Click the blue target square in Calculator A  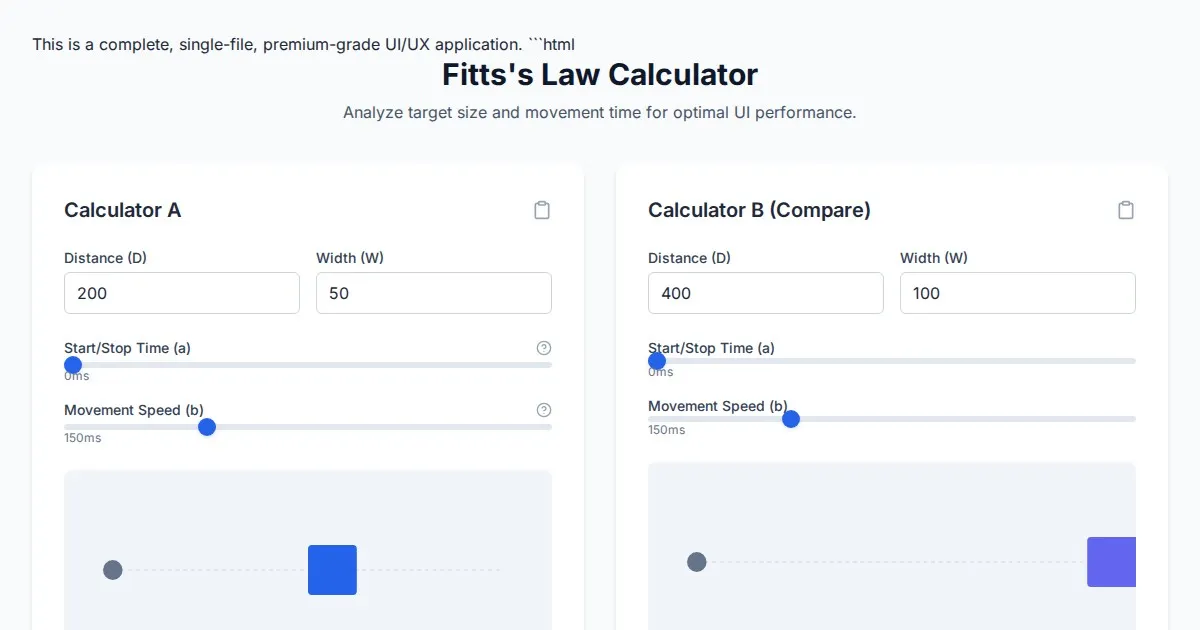332,570
